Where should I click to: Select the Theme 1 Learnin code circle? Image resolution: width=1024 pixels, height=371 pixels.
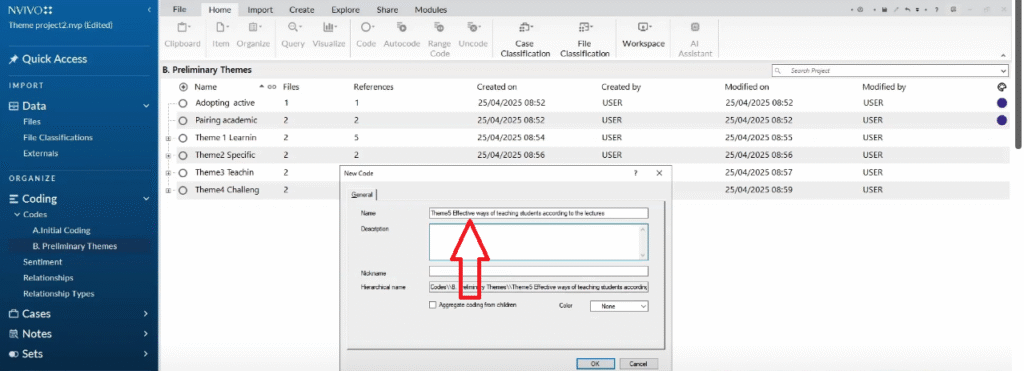tap(183, 138)
